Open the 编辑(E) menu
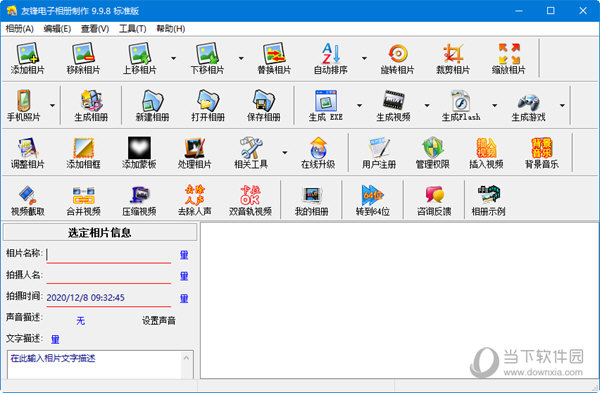The height and width of the screenshot is (393, 600). tap(57, 29)
